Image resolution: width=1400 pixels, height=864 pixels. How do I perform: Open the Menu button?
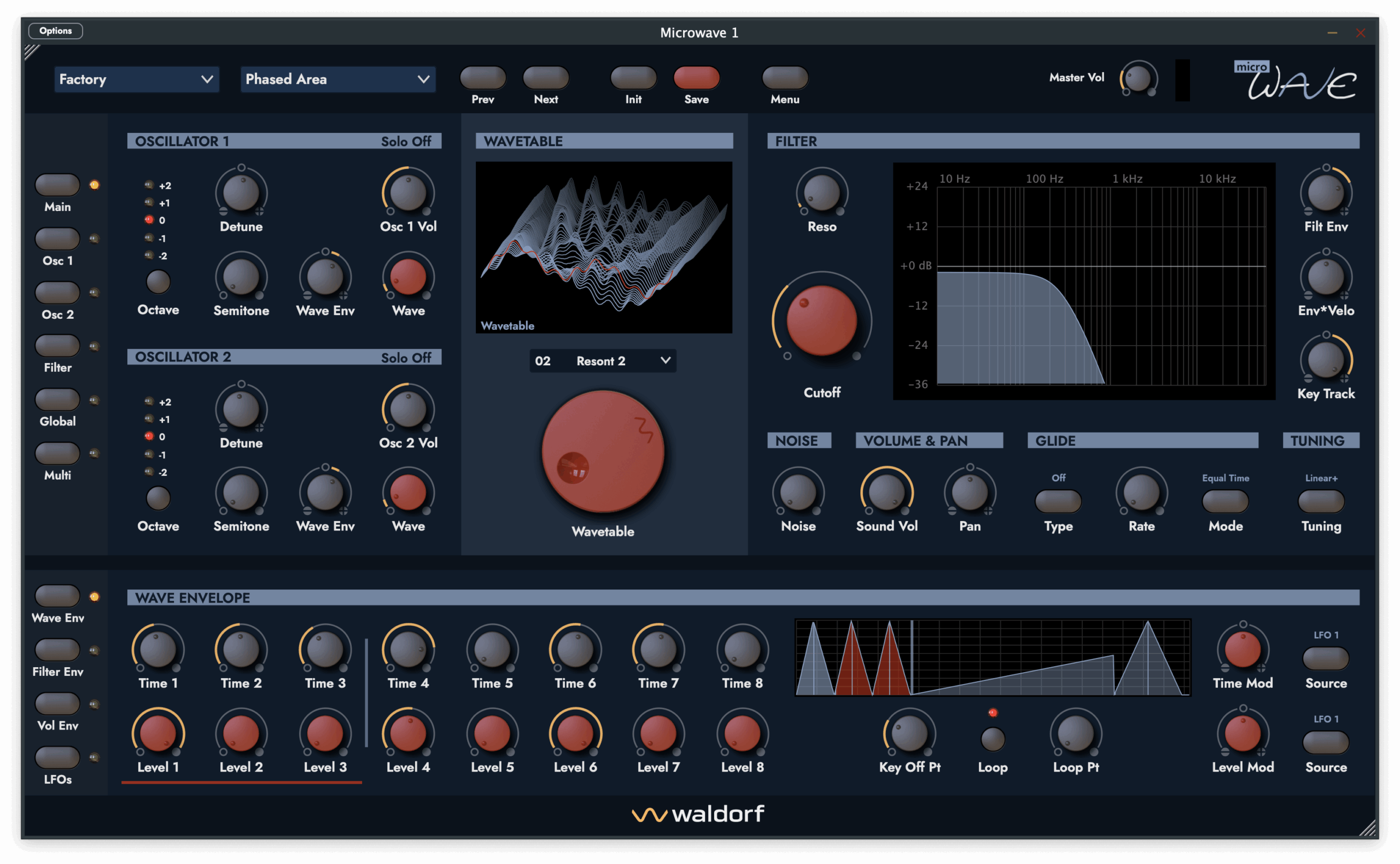785,77
